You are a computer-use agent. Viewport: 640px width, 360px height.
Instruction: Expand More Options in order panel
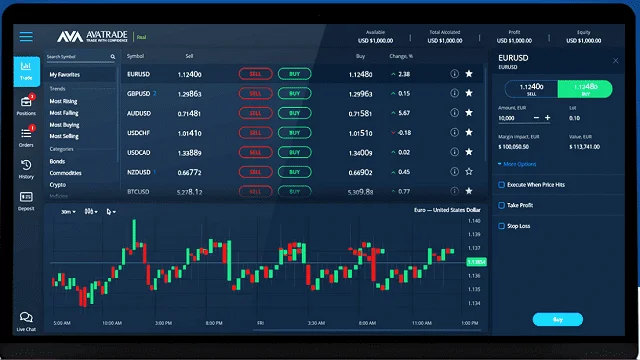517,164
